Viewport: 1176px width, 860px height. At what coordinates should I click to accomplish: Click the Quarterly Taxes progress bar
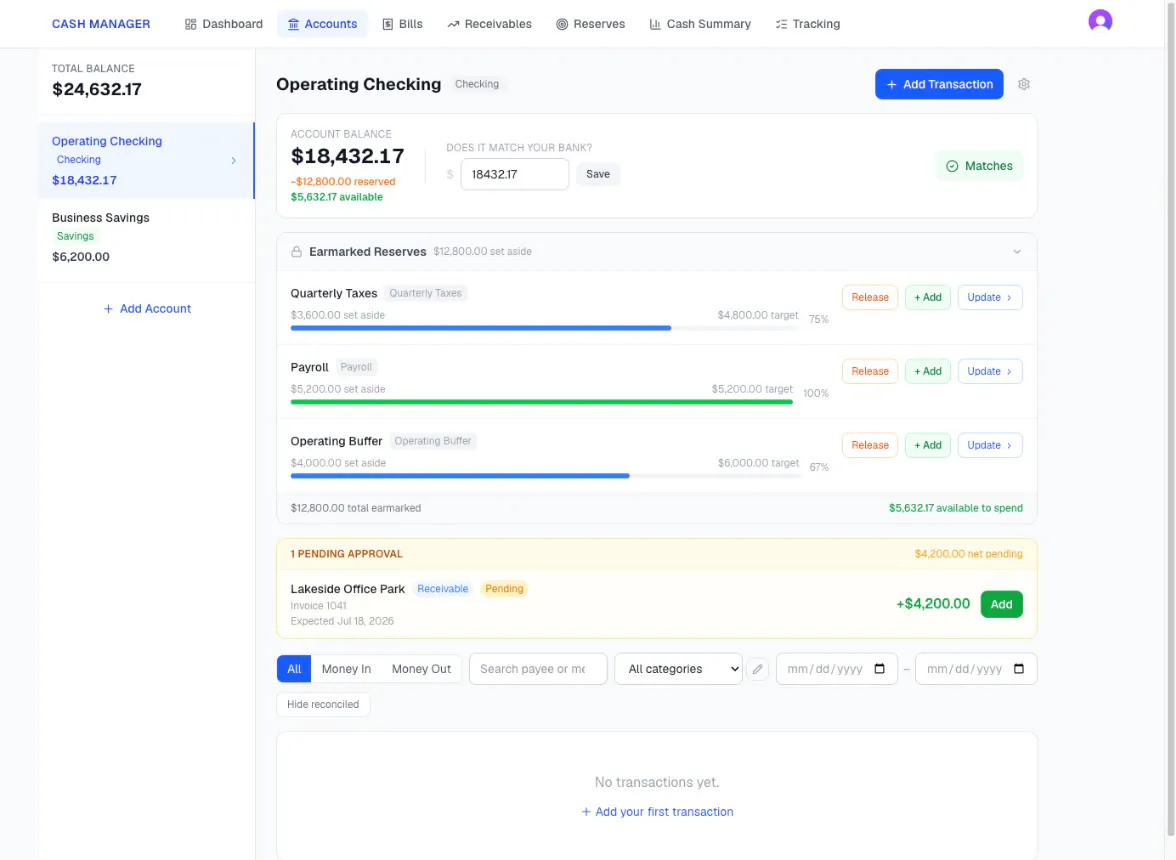[544, 328]
